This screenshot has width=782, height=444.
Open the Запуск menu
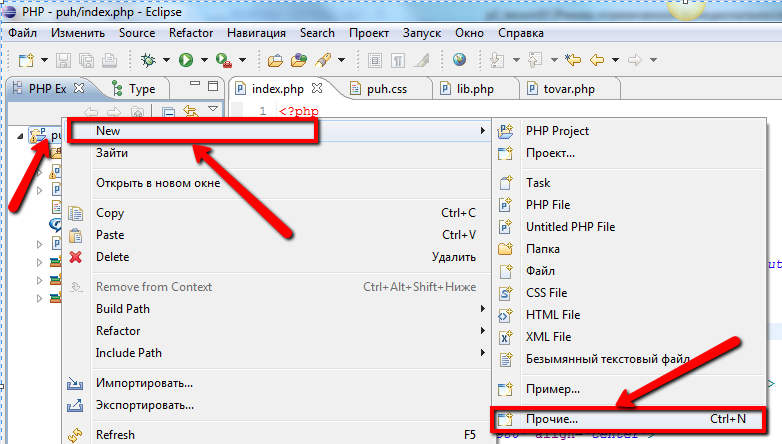pyautogui.click(x=422, y=33)
